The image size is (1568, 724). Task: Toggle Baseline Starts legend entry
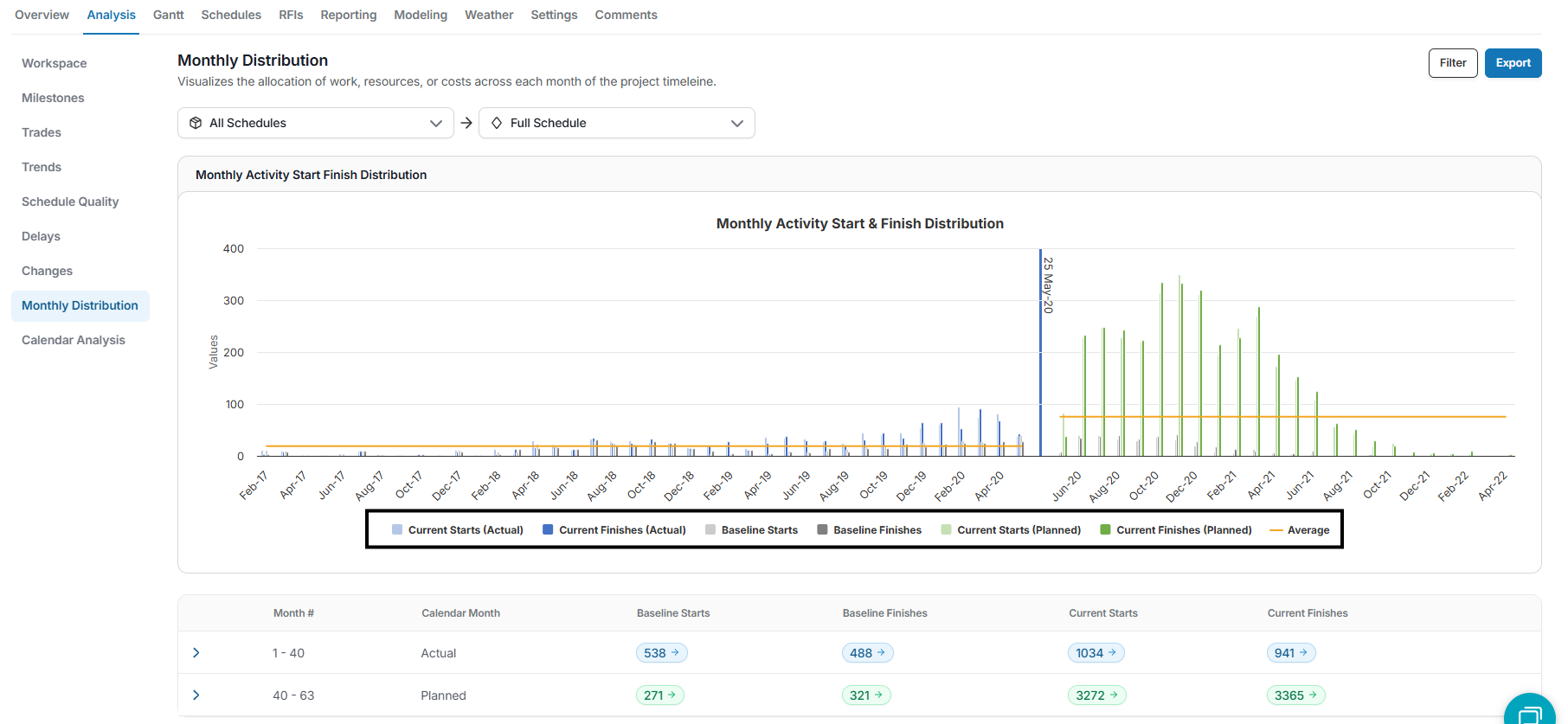click(x=751, y=529)
